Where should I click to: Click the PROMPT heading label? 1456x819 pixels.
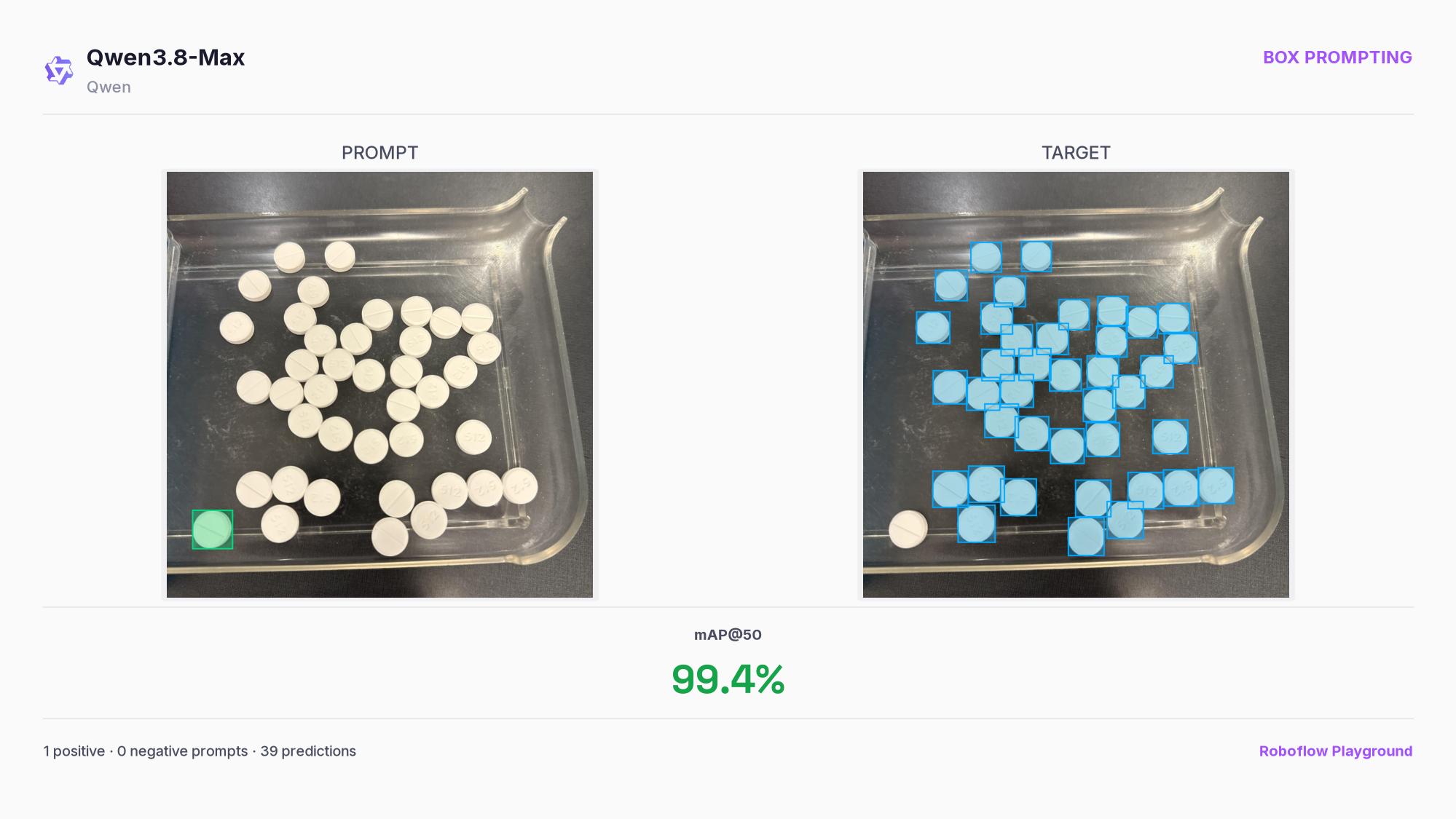pyautogui.click(x=379, y=153)
